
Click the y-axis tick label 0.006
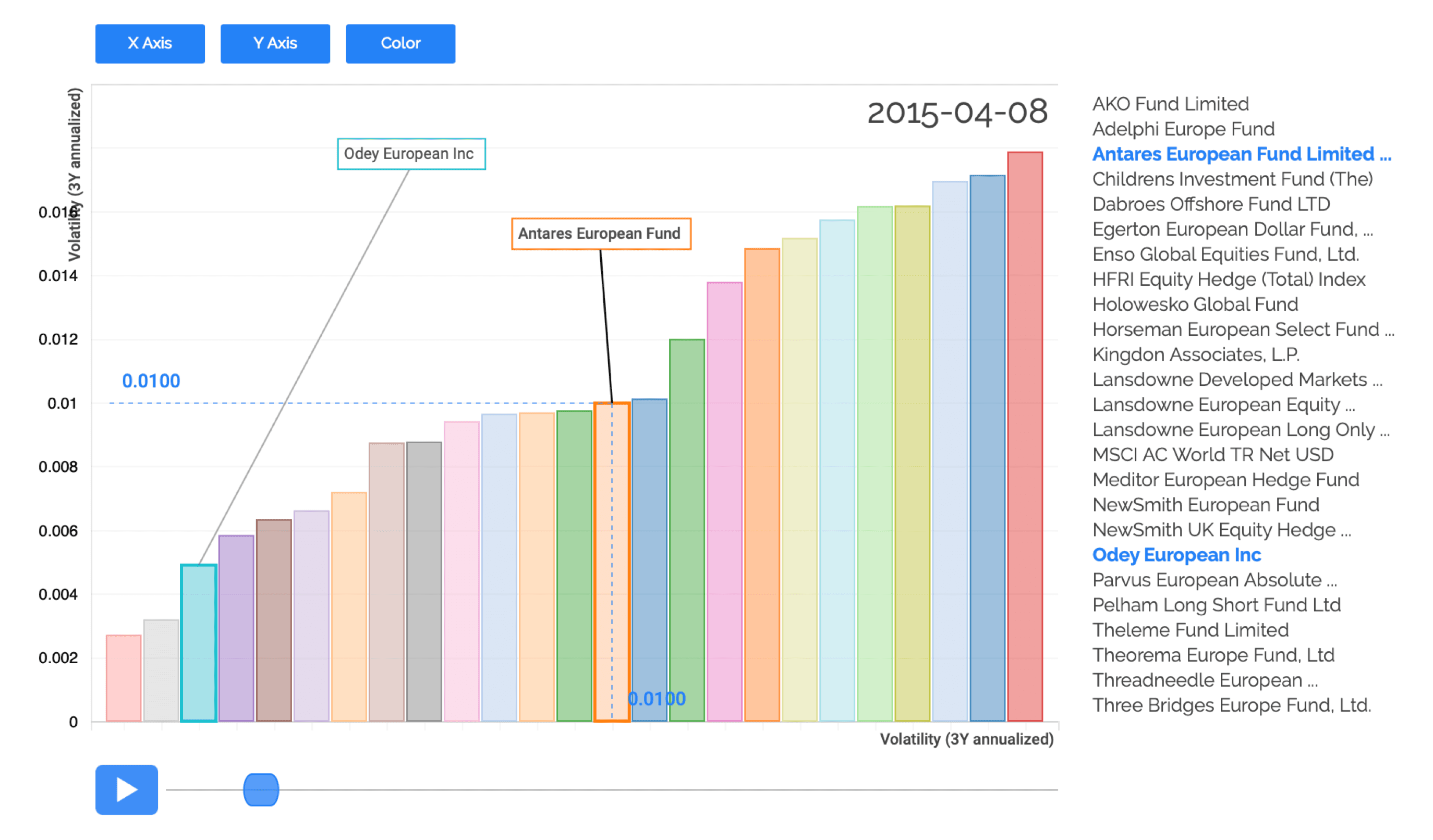[57, 531]
